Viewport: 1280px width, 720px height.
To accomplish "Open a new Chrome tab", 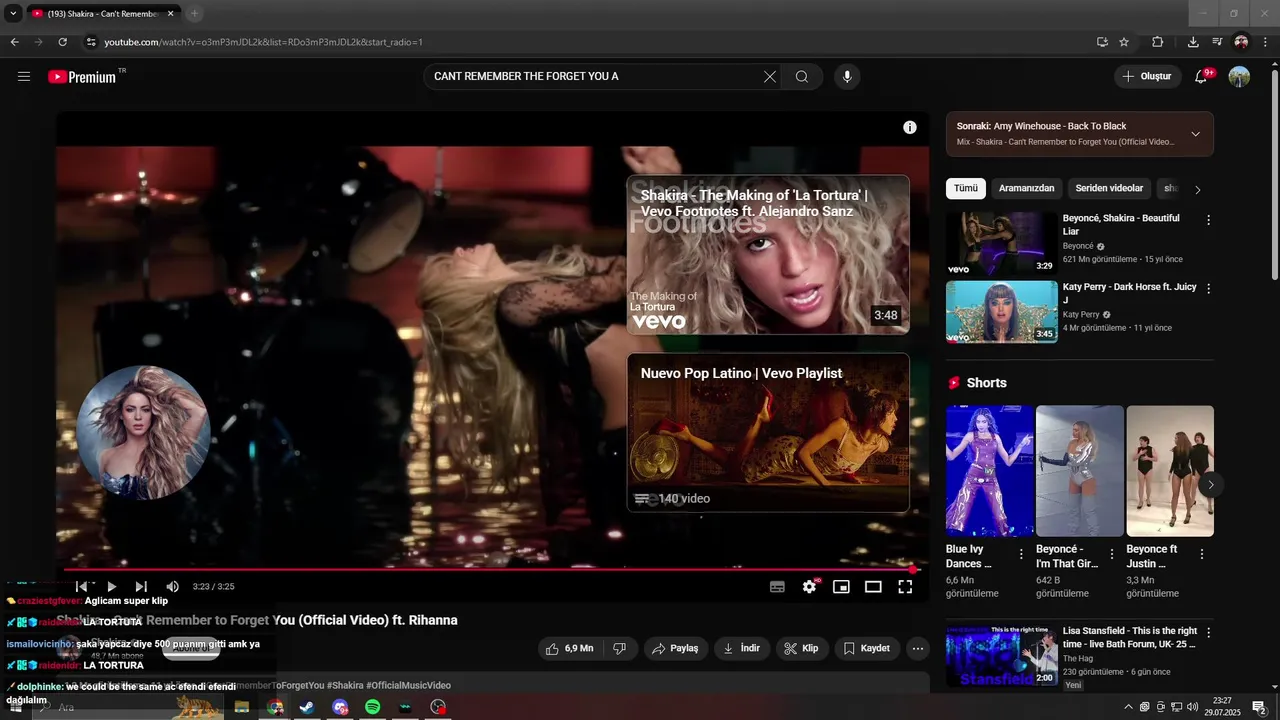I will (194, 14).
